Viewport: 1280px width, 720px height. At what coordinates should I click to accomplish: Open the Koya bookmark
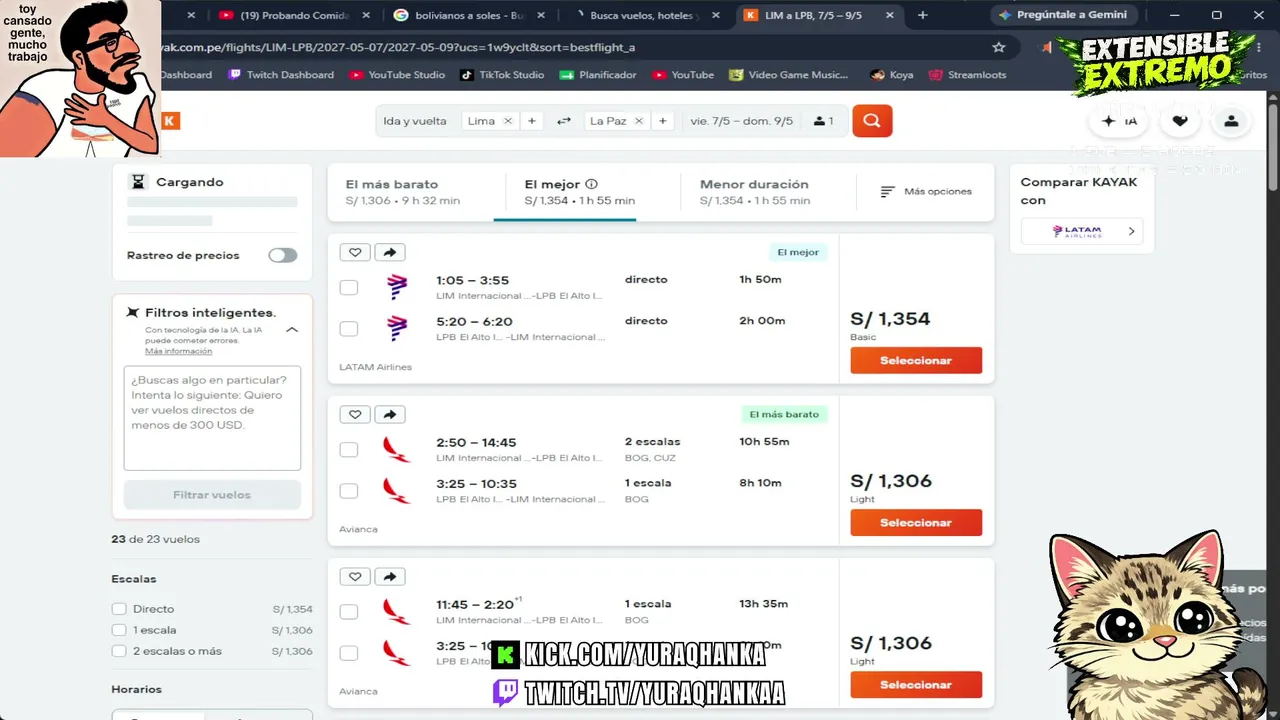pyautogui.click(x=892, y=75)
